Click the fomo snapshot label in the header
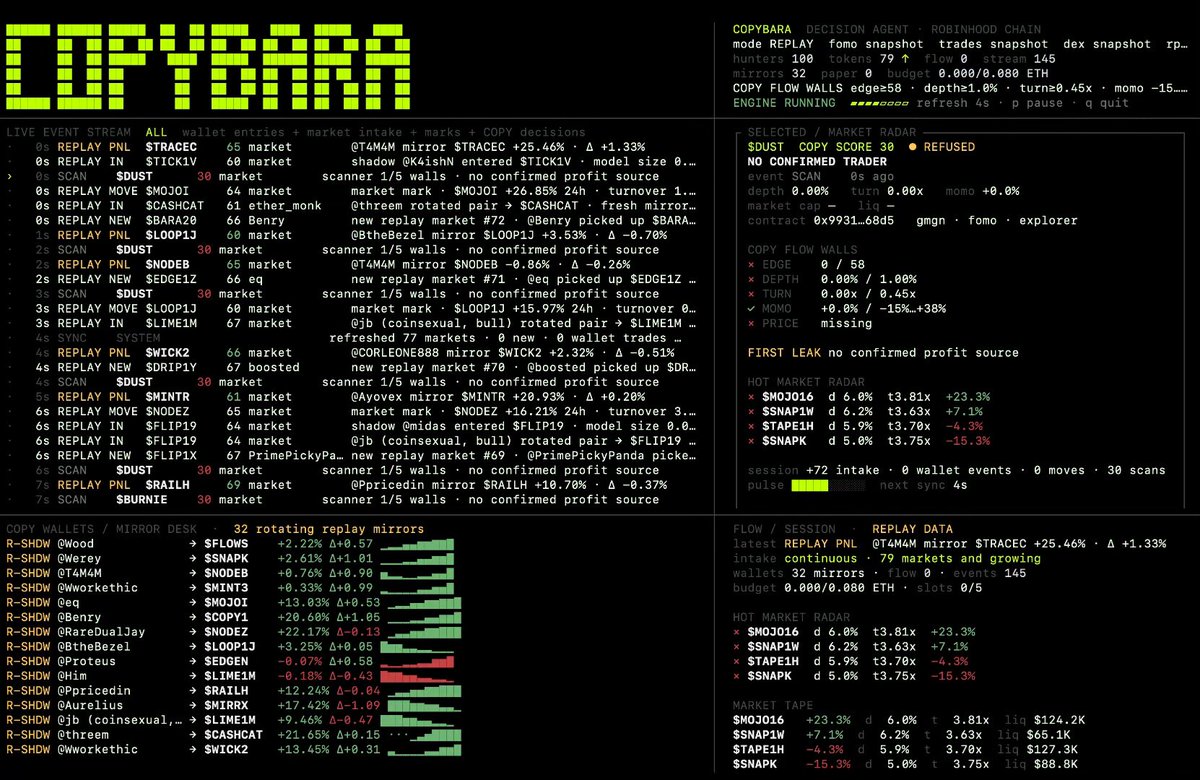Image resolution: width=1200 pixels, height=780 pixels. click(x=877, y=44)
